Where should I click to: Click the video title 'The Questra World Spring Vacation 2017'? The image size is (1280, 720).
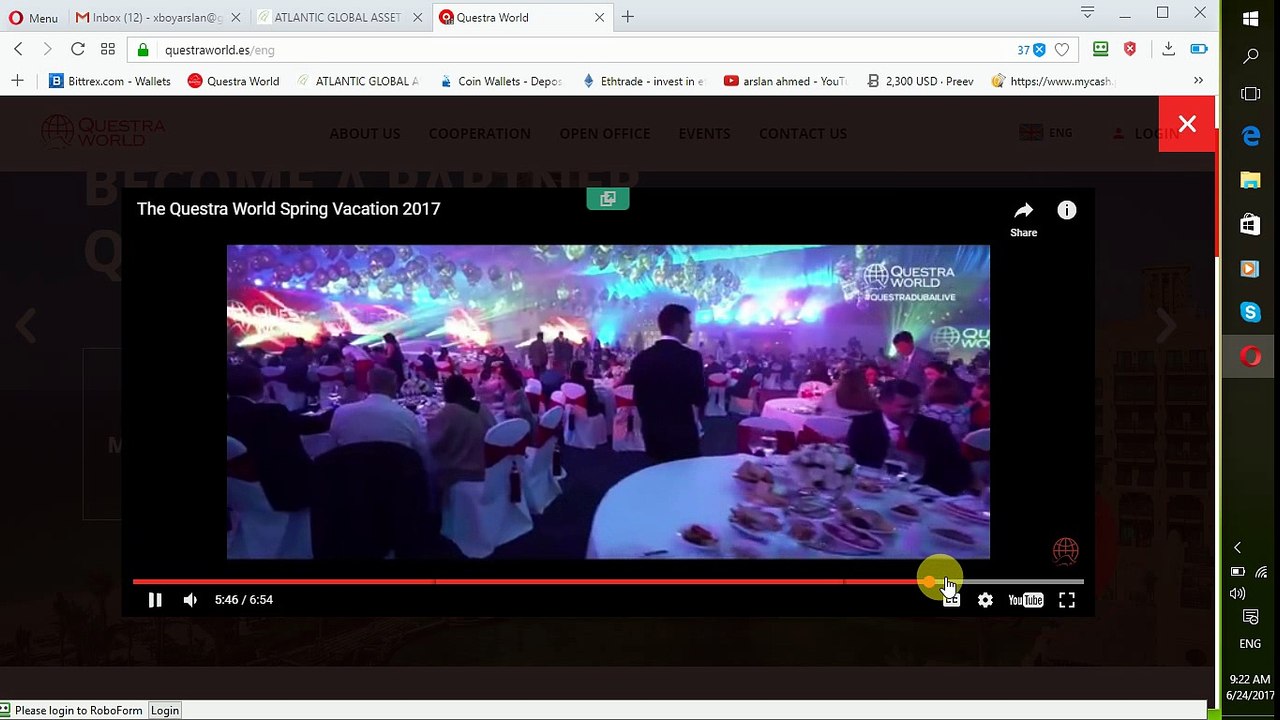click(x=288, y=209)
